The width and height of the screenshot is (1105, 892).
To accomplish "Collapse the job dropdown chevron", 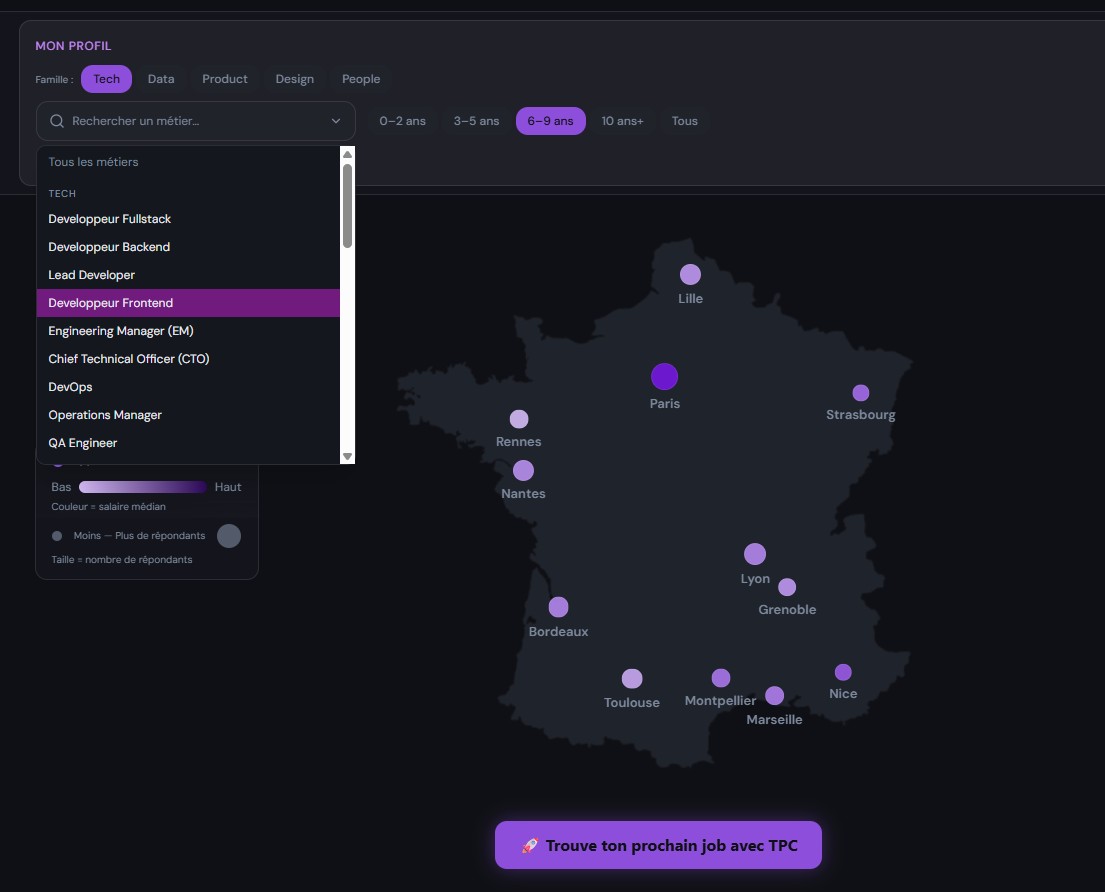I will pyautogui.click(x=335, y=121).
